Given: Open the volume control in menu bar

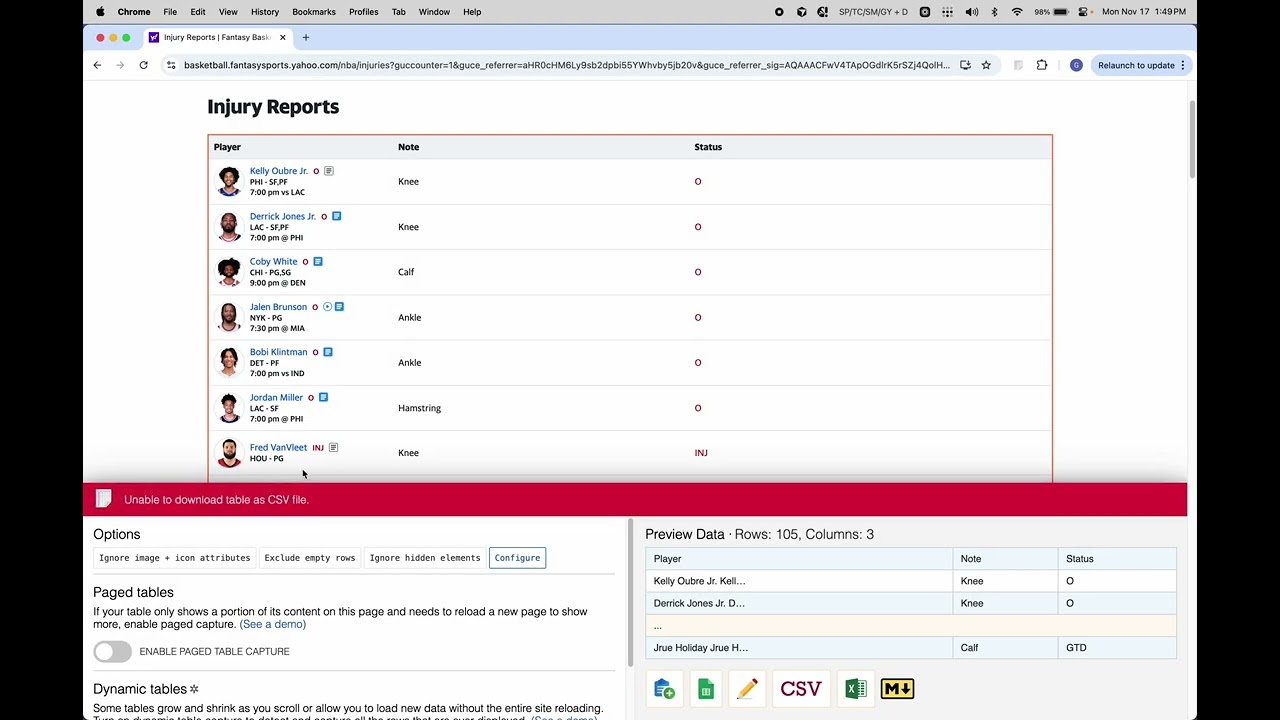Looking at the screenshot, I should tap(972, 12).
